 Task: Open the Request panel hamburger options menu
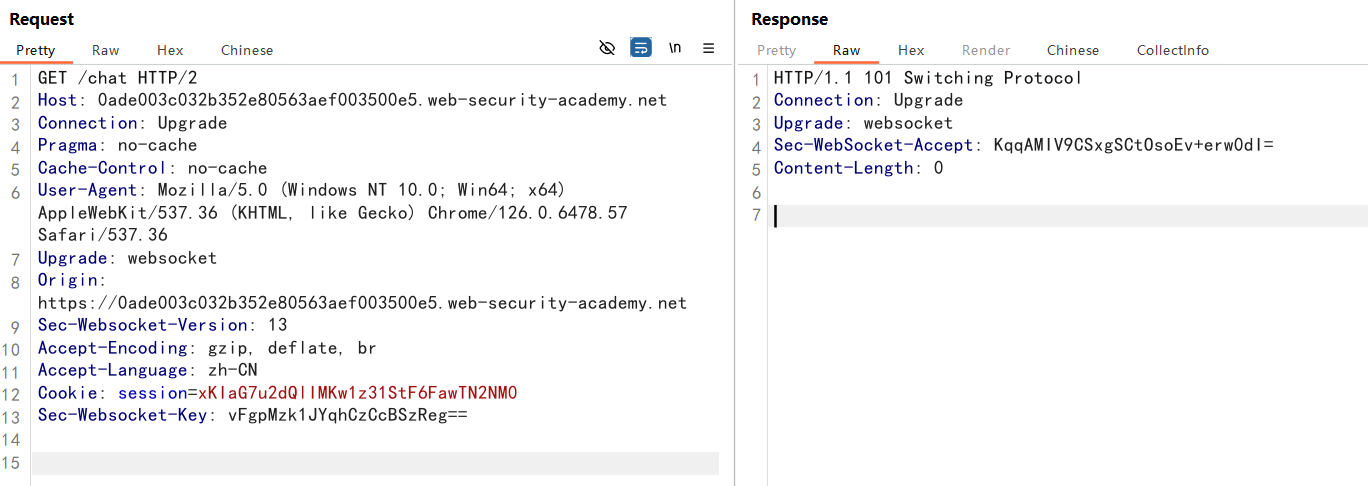(709, 48)
